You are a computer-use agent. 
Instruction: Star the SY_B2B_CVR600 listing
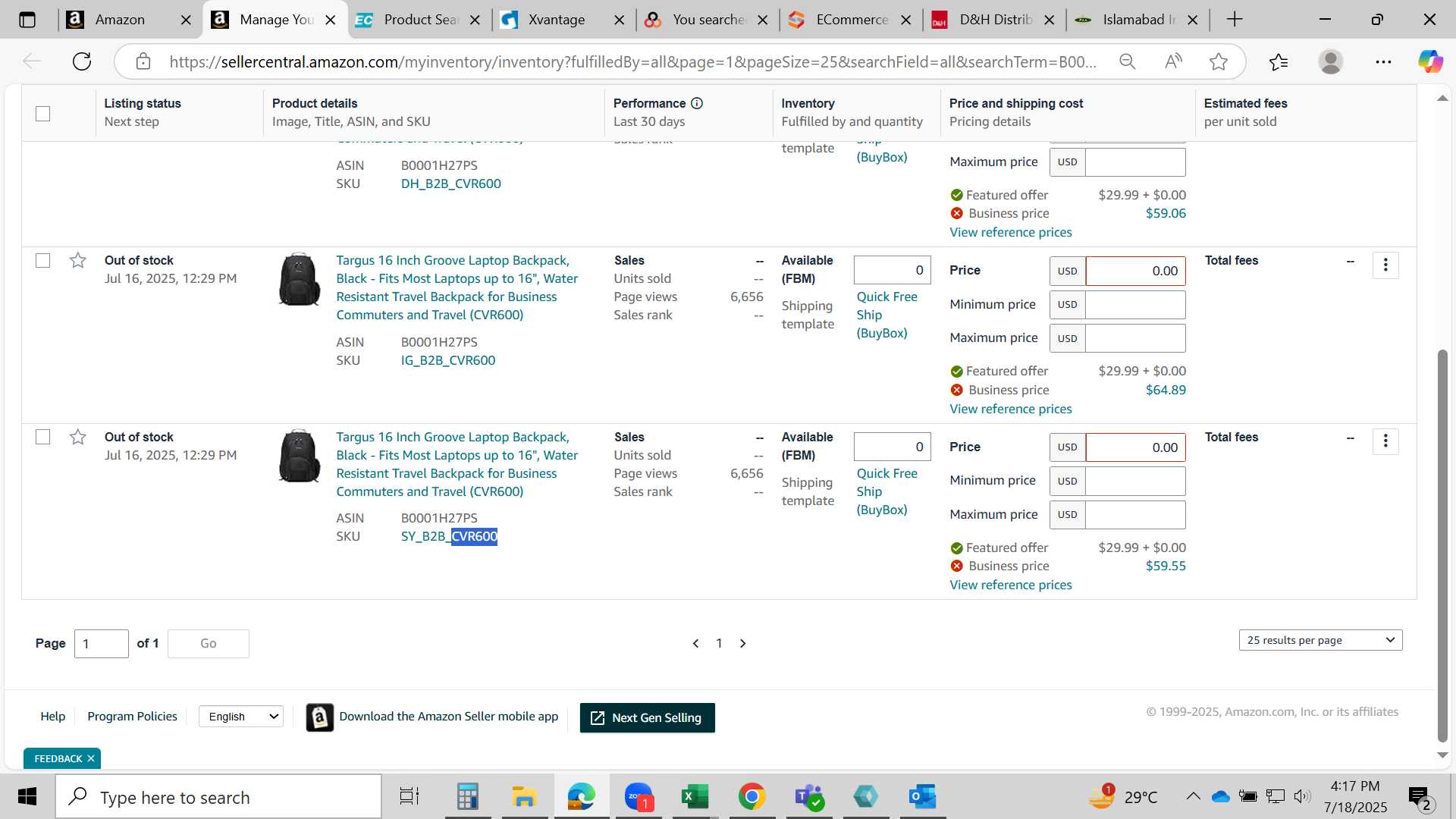(77, 438)
